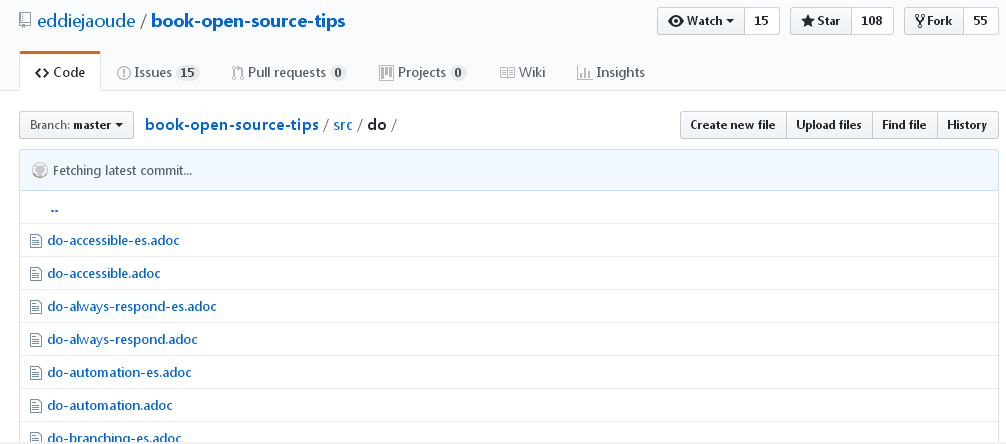
Task: Click the Pull requests count badge 0
Action: pos(338,73)
